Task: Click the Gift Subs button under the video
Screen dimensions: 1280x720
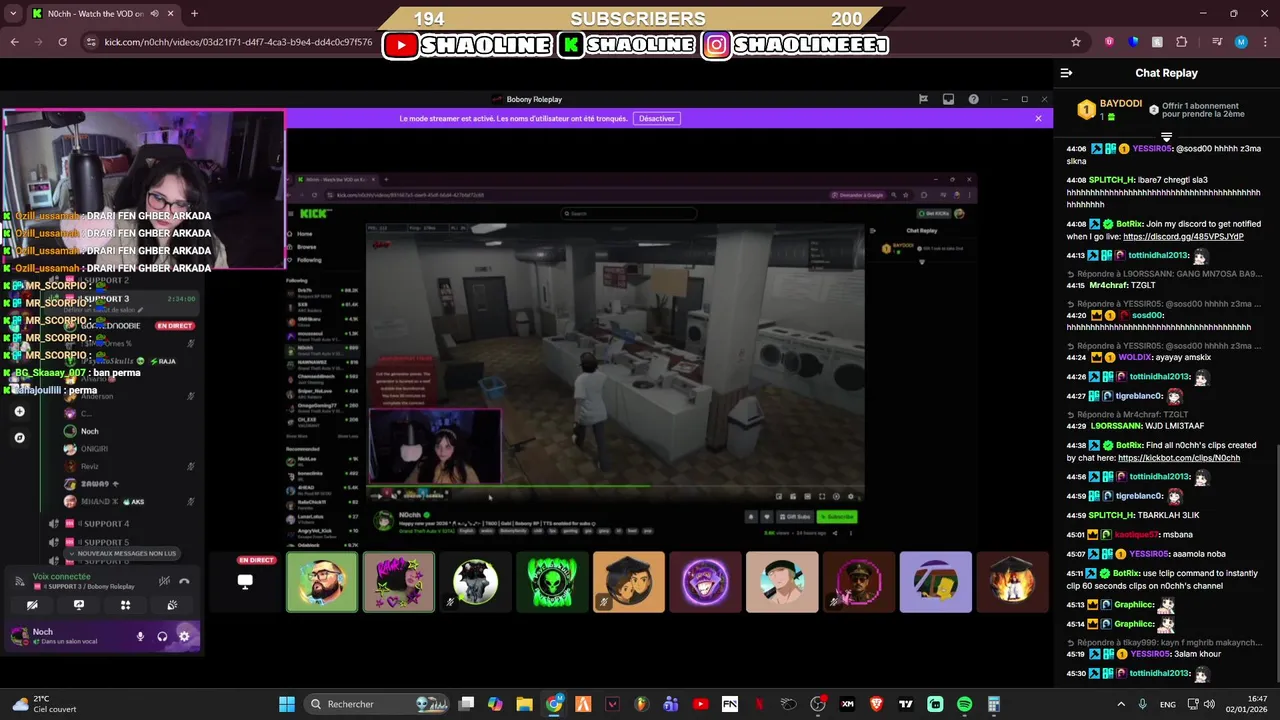Action: (793, 517)
